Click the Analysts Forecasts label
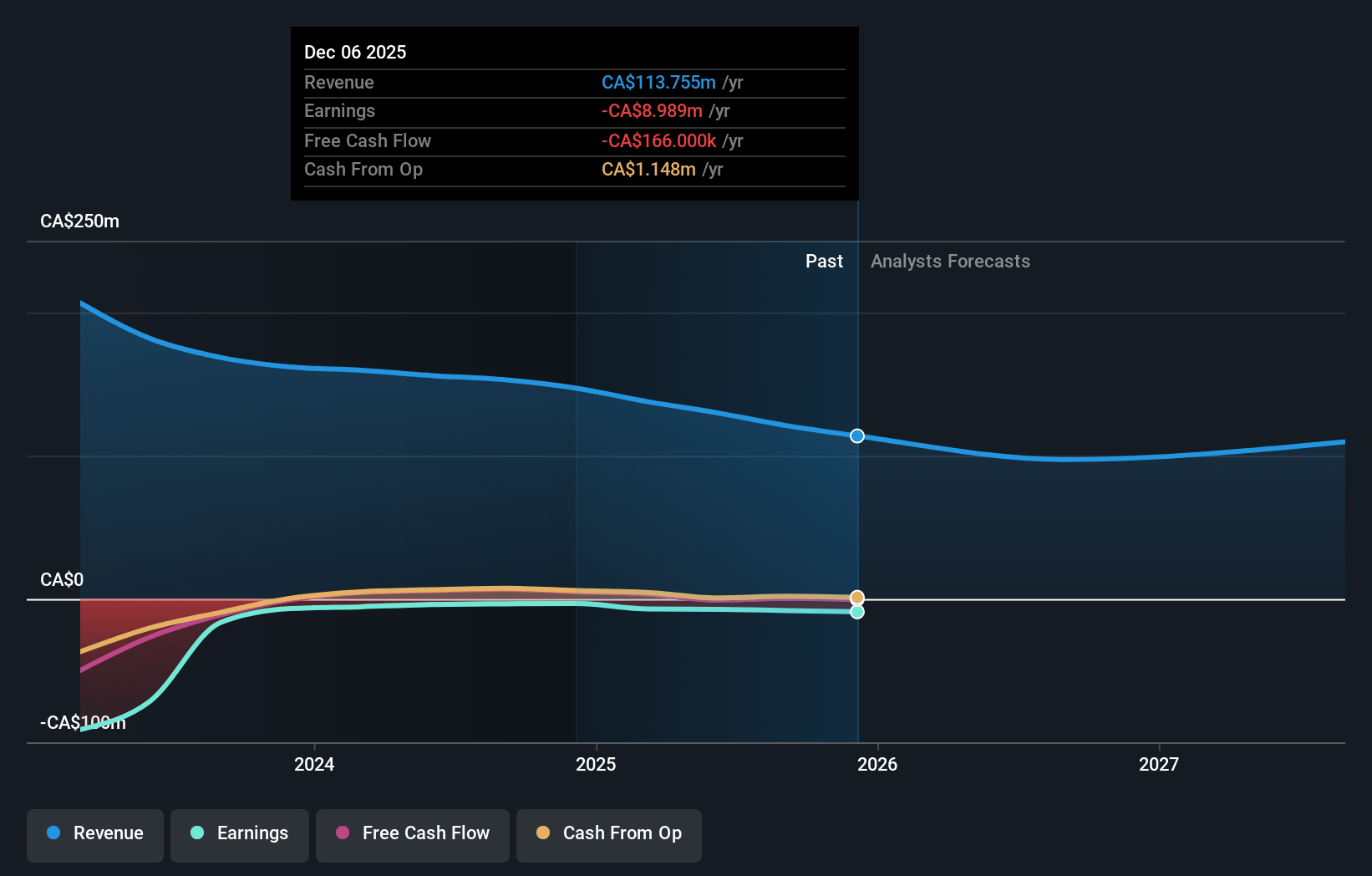Screen dimensions: 1372x876 click(950, 262)
